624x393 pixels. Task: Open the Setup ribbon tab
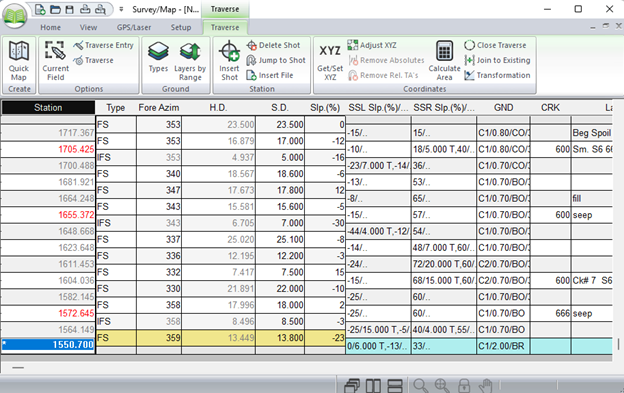pos(181,27)
